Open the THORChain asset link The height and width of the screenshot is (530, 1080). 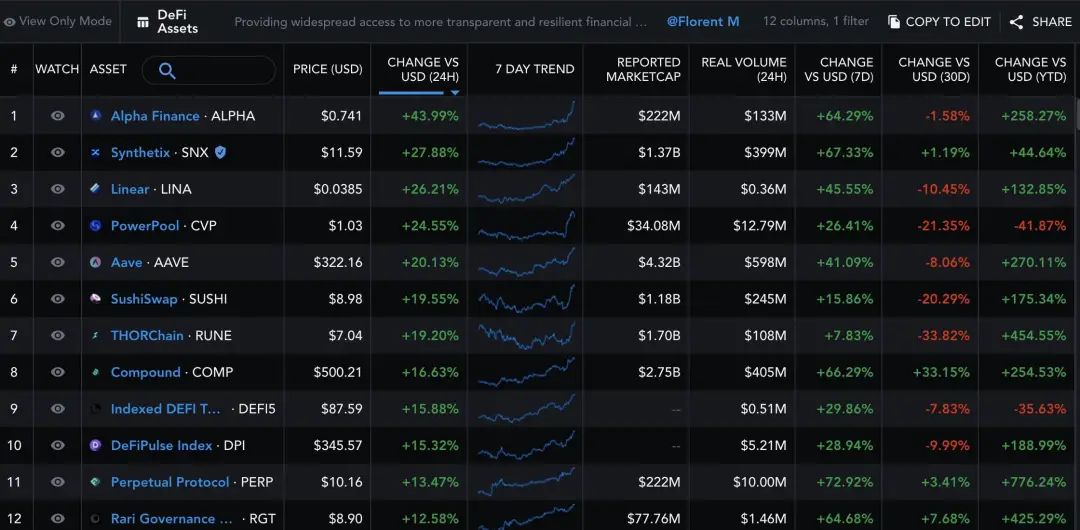(x=147, y=336)
